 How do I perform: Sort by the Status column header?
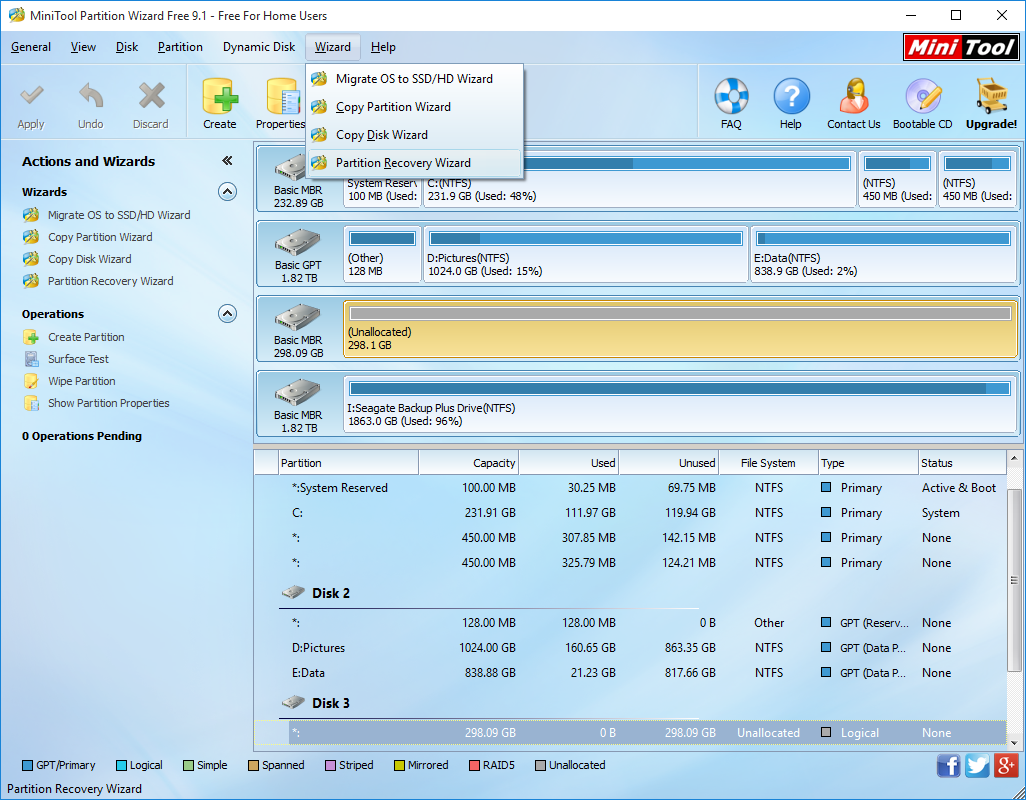point(962,462)
